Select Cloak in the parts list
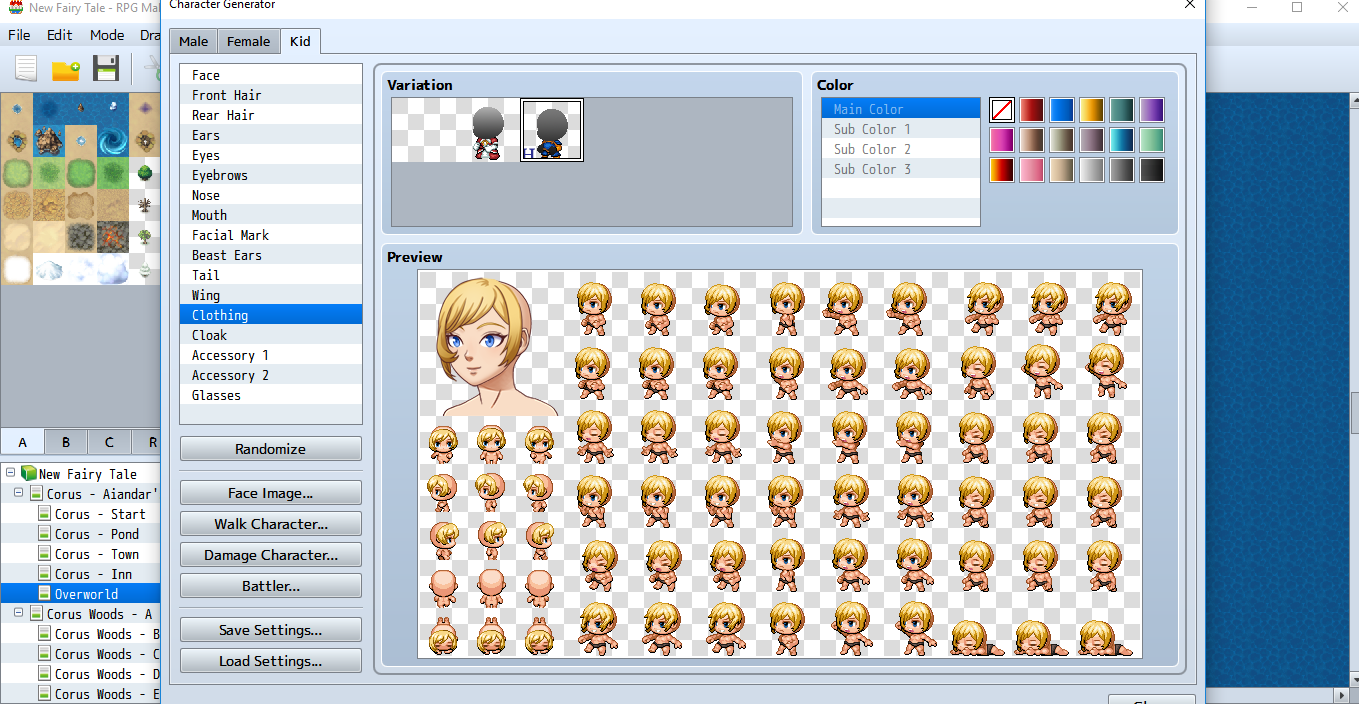Viewport: 1359px width, 704px height. (x=271, y=335)
